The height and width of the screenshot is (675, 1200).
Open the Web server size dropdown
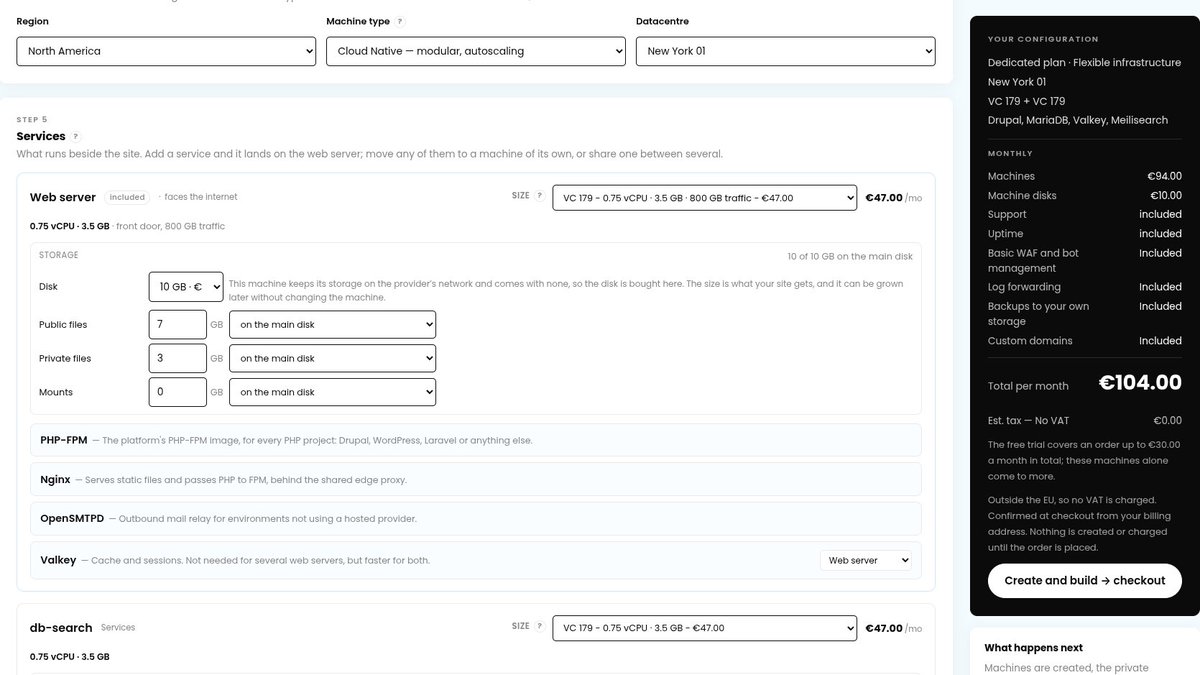(704, 198)
